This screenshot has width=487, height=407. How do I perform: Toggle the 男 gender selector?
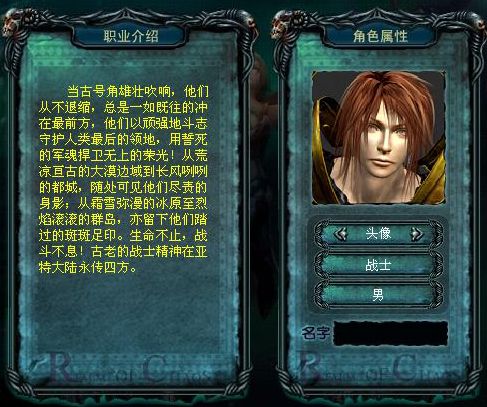378,294
